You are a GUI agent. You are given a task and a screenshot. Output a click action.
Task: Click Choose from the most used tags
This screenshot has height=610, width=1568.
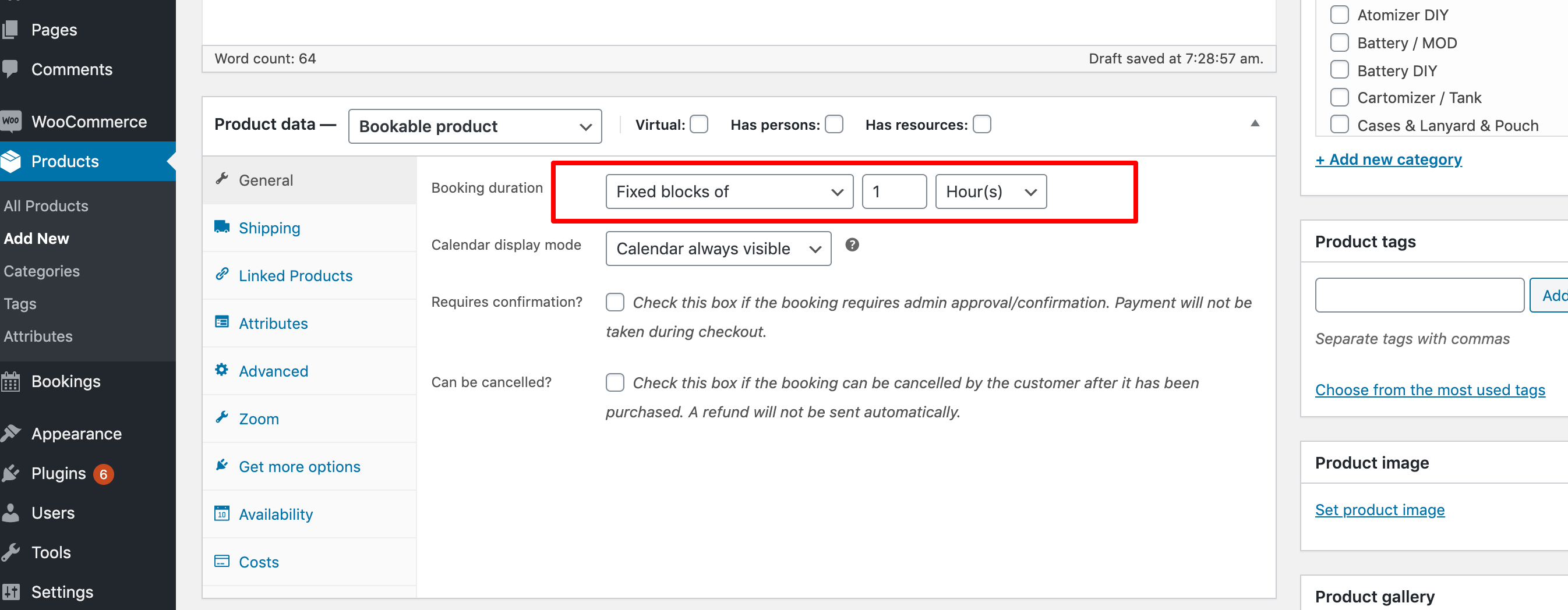(1430, 390)
